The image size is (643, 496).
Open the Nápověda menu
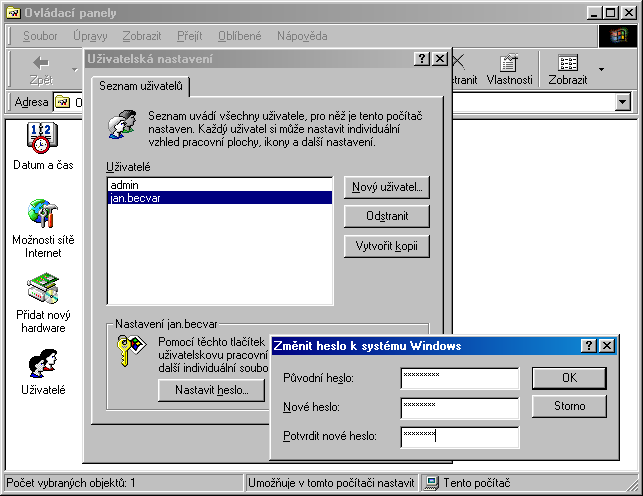(302, 36)
